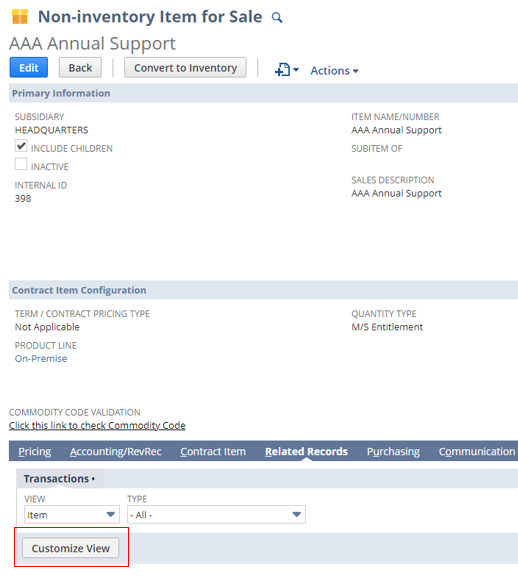
Task: Go to the Purchasing tab
Action: pyautogui.click(x=393, y=451)
